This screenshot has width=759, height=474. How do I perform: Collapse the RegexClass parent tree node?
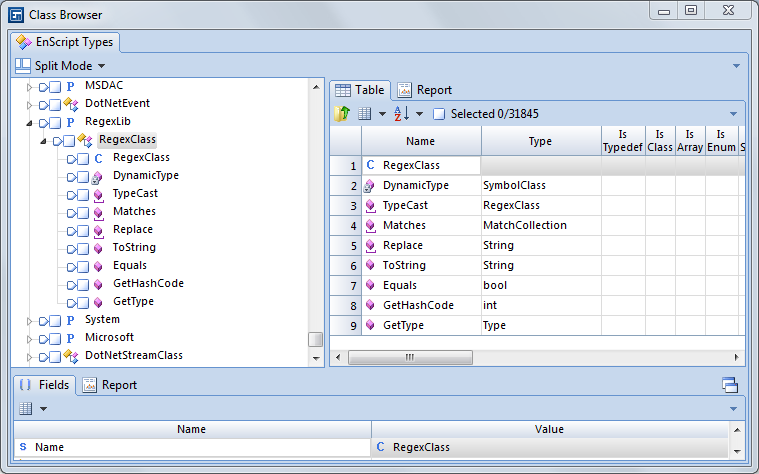pyautogui.click(x=43, y=141)
